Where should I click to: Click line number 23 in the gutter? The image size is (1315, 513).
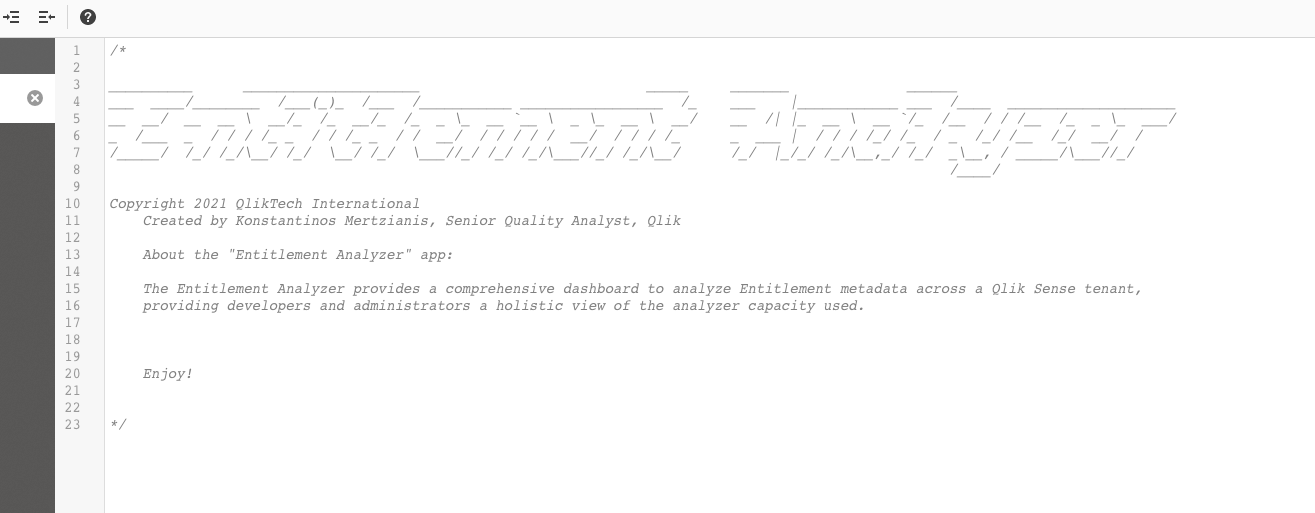(x=72, y=425)
